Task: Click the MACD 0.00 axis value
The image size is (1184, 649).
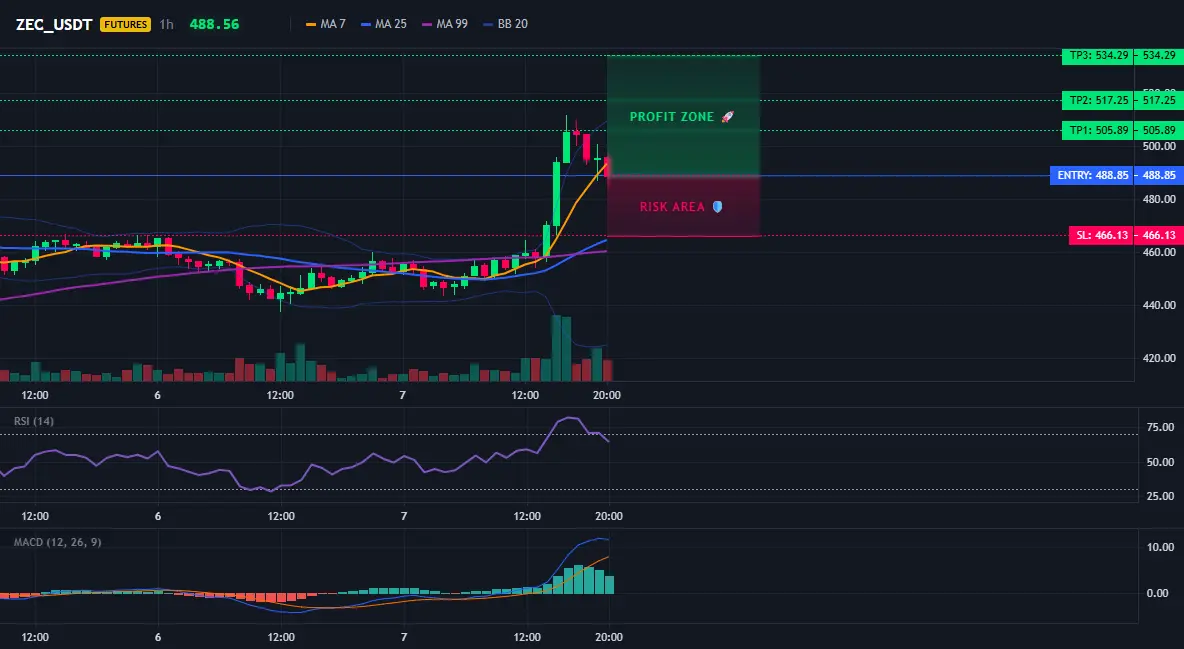Action: [1158, 593]
